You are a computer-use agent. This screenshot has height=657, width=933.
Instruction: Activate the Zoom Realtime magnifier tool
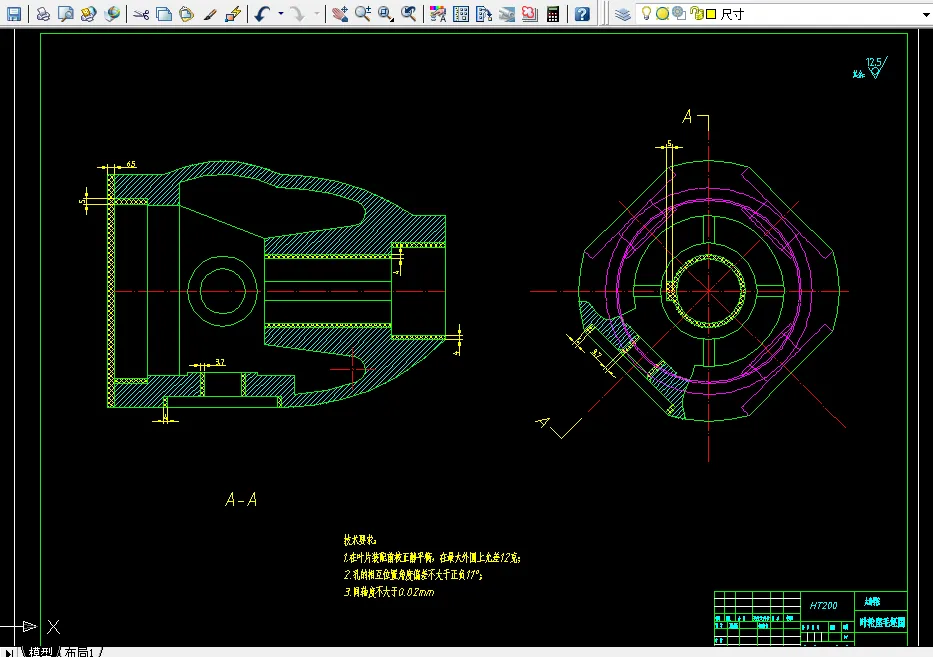[362, 14]
